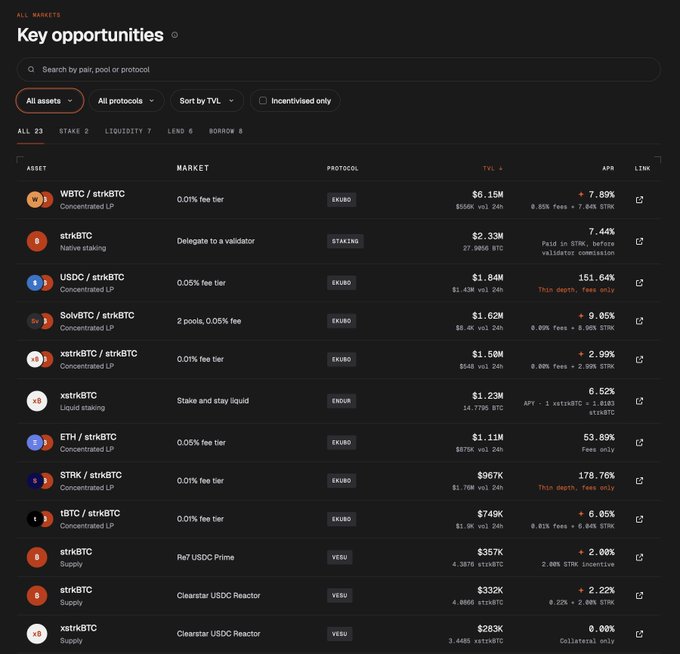The width and height of the screenshot is (680, 654).
Task: Click the Re7 USDC Prime market text
Action: (x=206, y=557)
